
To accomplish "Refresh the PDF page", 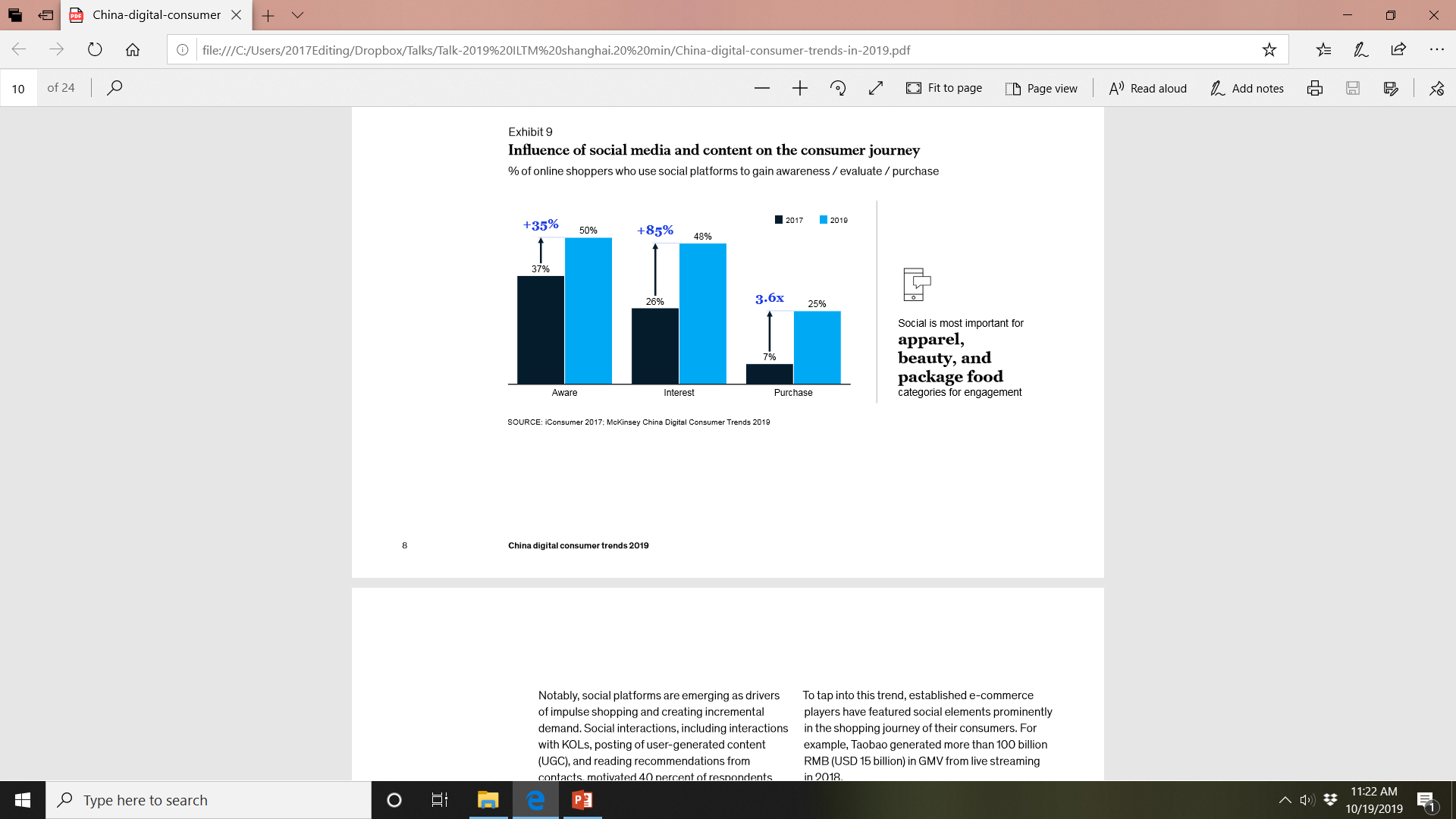I will click(x=95, y=50).
